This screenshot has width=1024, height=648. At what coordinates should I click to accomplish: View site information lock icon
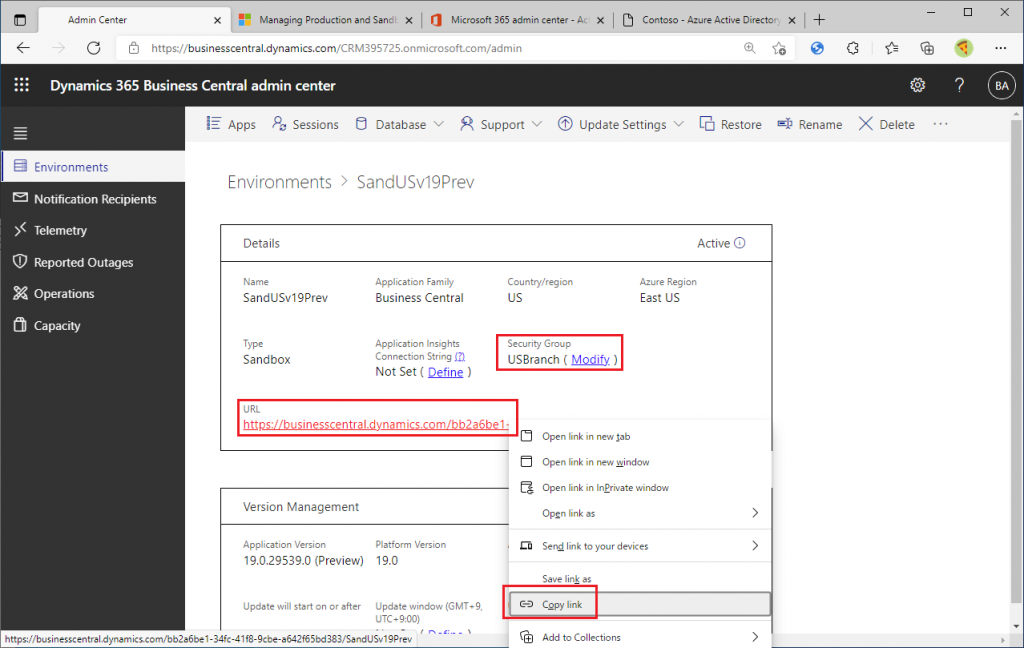134,48
